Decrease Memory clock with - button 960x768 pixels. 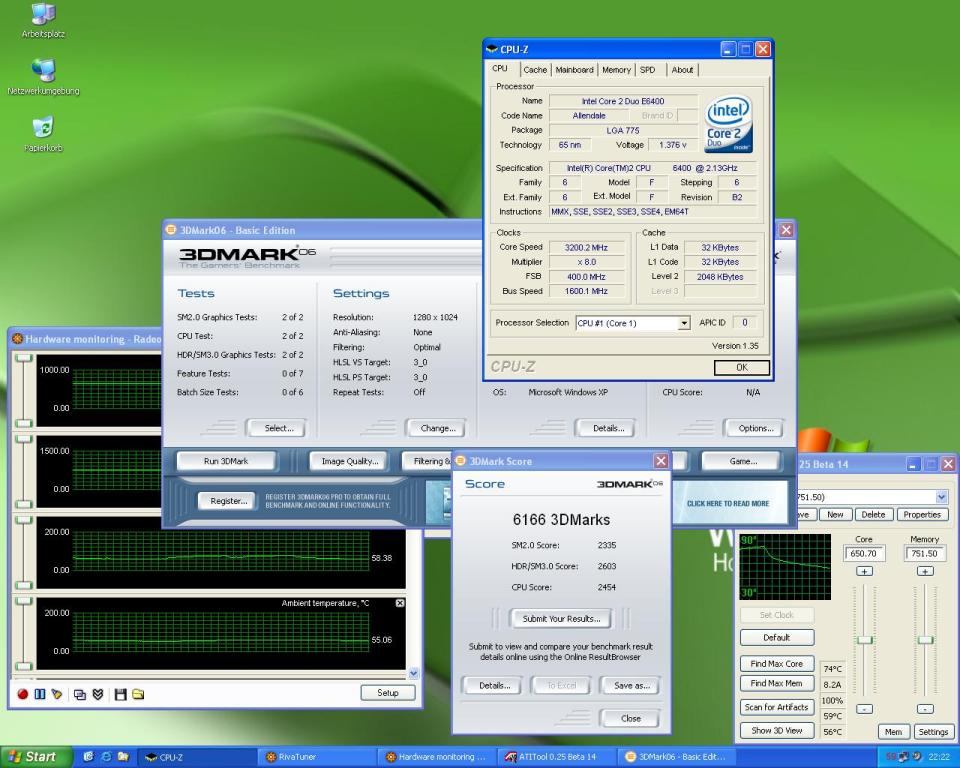(924, 709)
